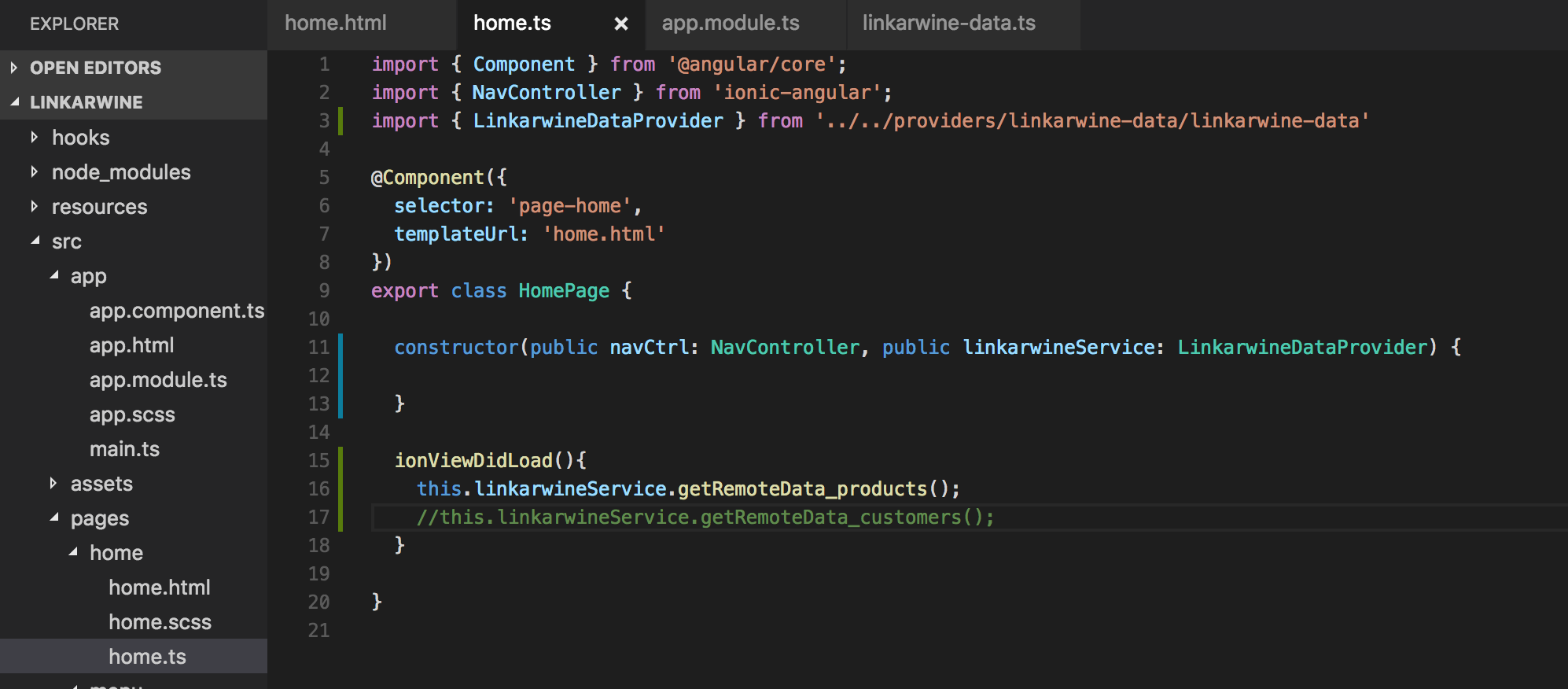
Task: Click the ionViewDidLoad method name
Action: 473,461
